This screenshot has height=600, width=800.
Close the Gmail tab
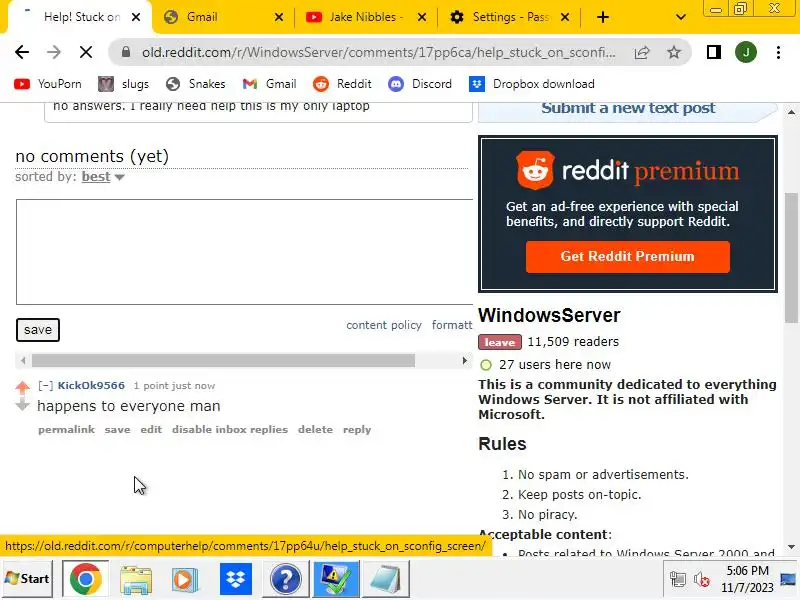click(x=279, y=17)
